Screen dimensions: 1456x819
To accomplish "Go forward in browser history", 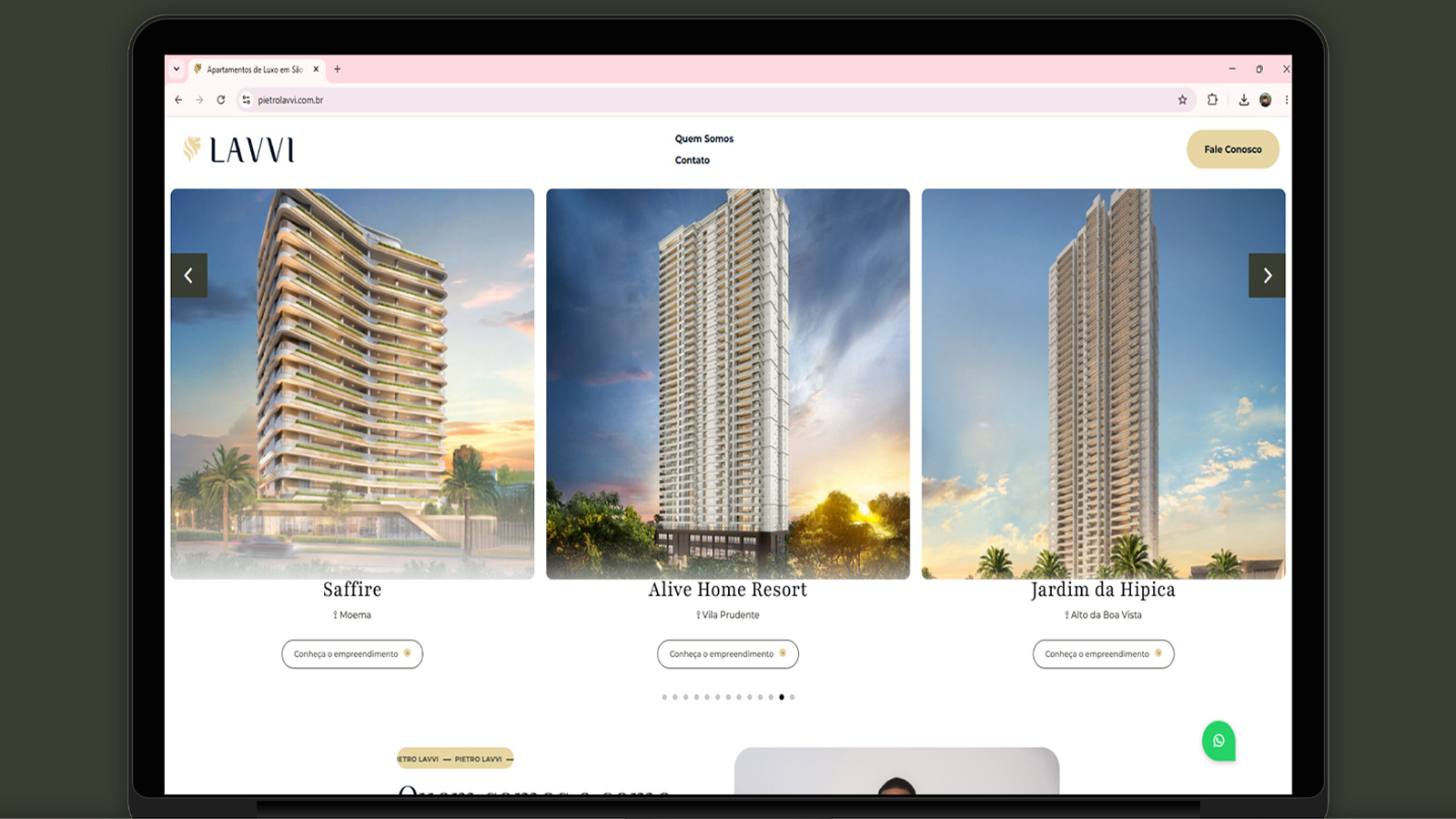I will [199, 100].
